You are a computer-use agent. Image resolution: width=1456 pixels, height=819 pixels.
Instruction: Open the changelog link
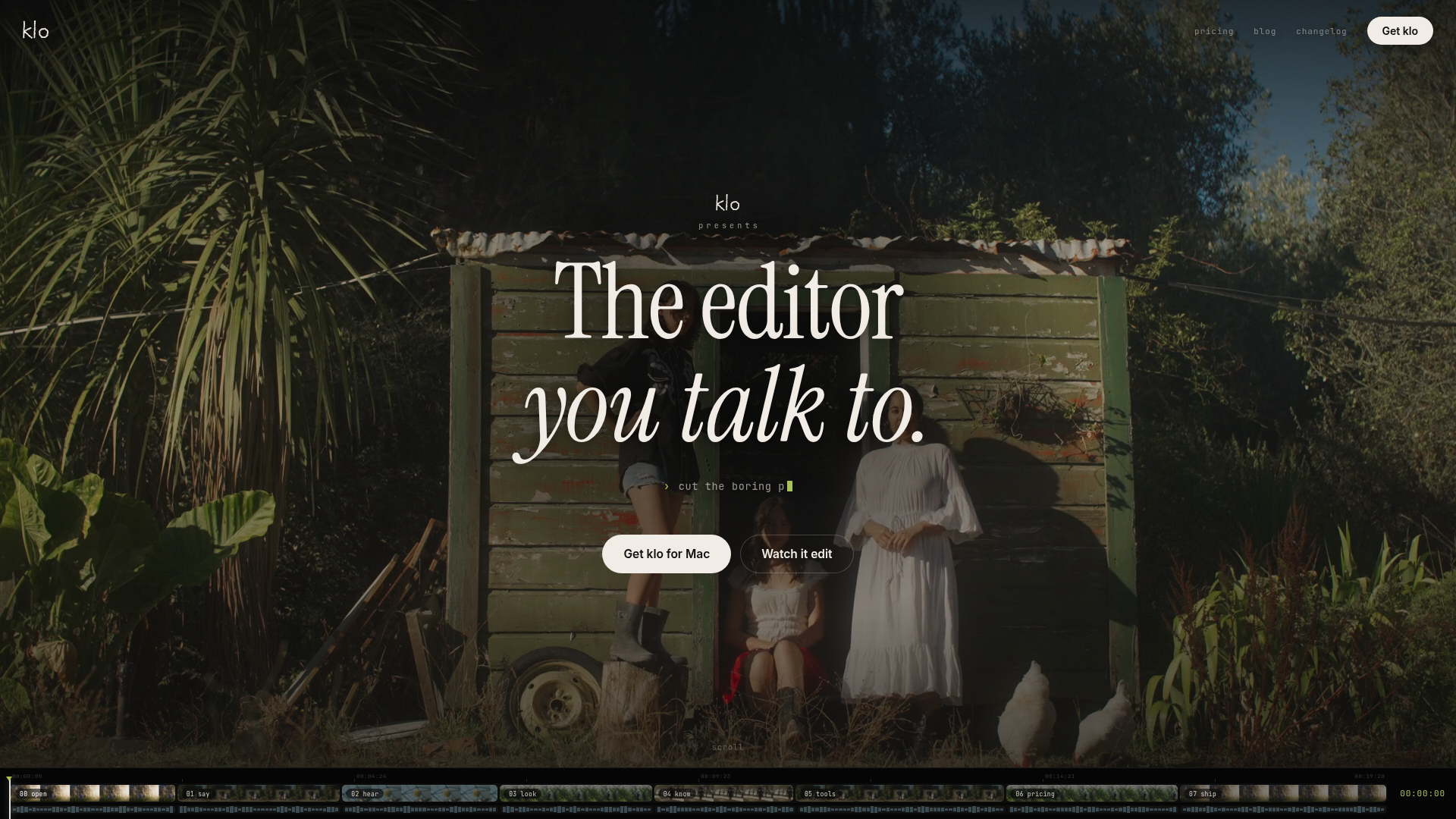(1321, 31)
